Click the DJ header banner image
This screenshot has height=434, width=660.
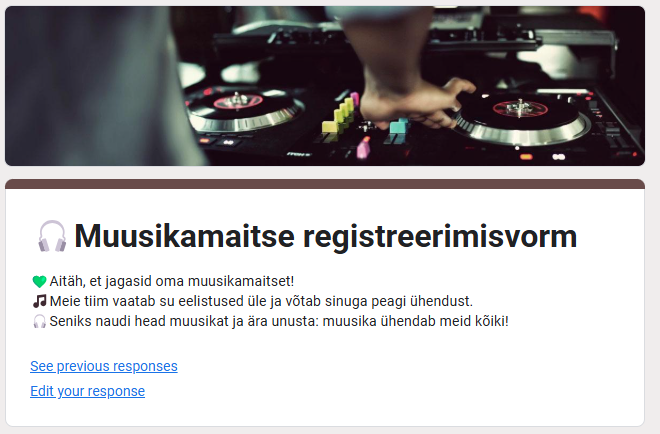[x=325, y=86]
